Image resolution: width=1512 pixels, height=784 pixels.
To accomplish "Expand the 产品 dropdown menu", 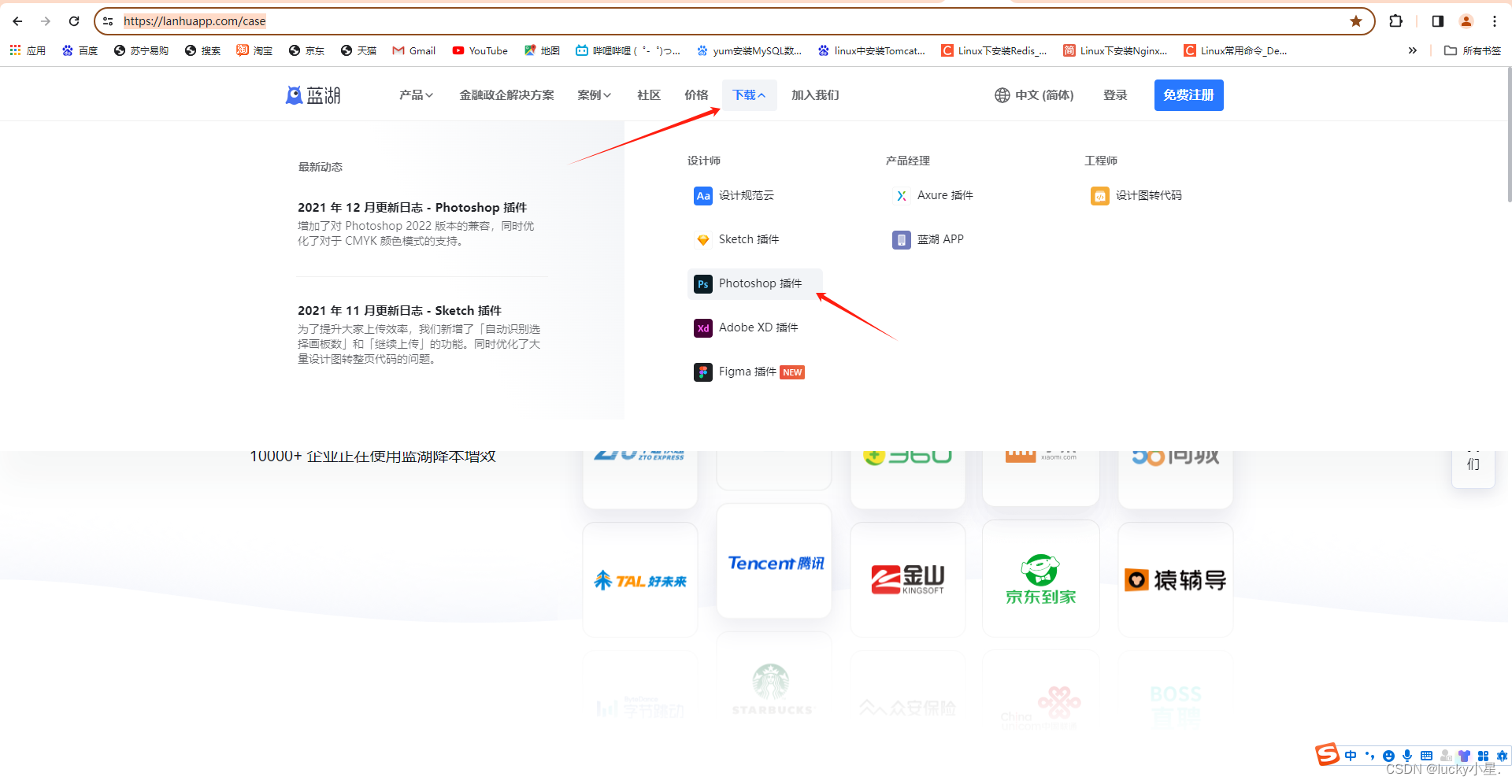I will pos(416,95).
